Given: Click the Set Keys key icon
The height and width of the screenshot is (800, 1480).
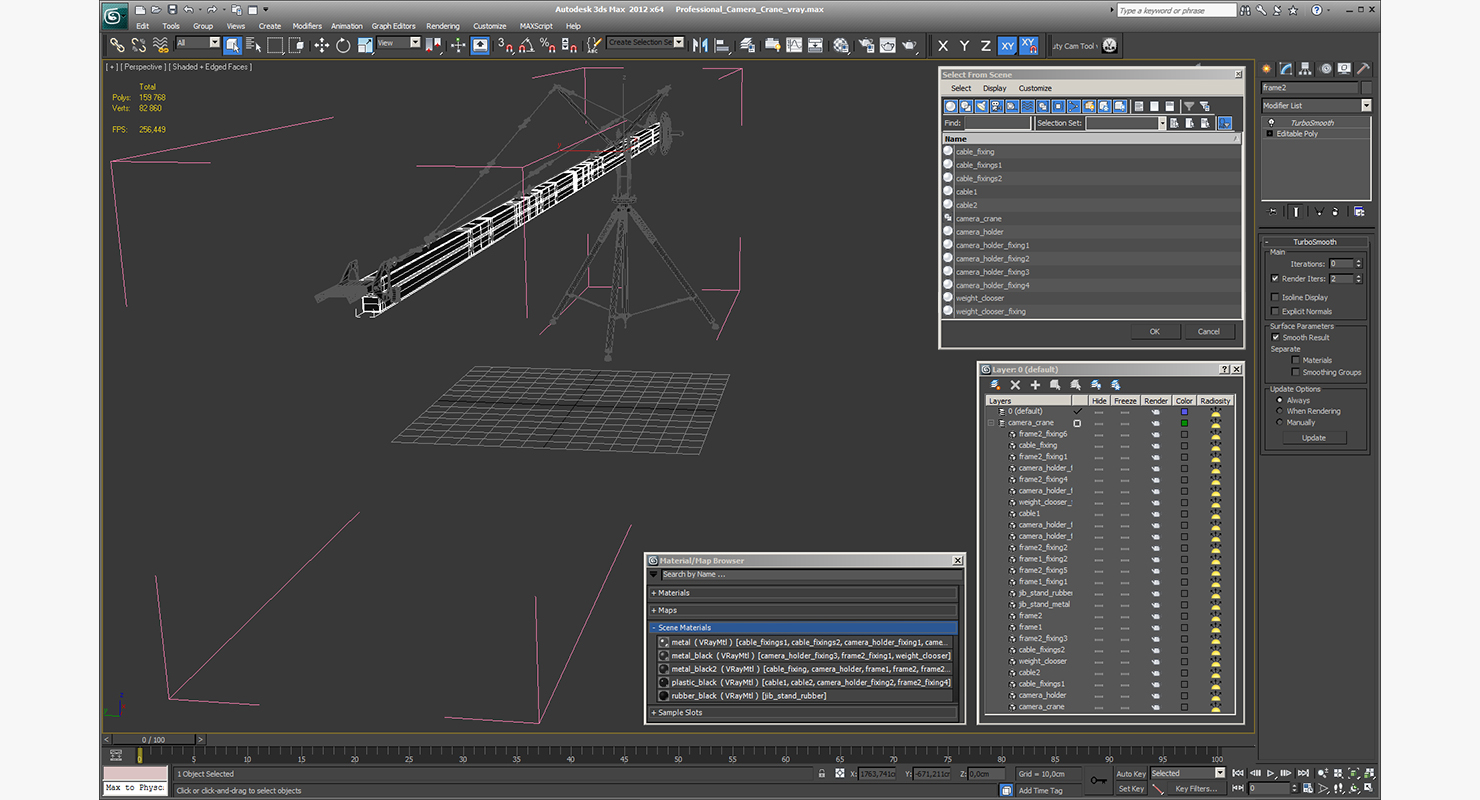Looking at the screenshot, I should 1098,780.
